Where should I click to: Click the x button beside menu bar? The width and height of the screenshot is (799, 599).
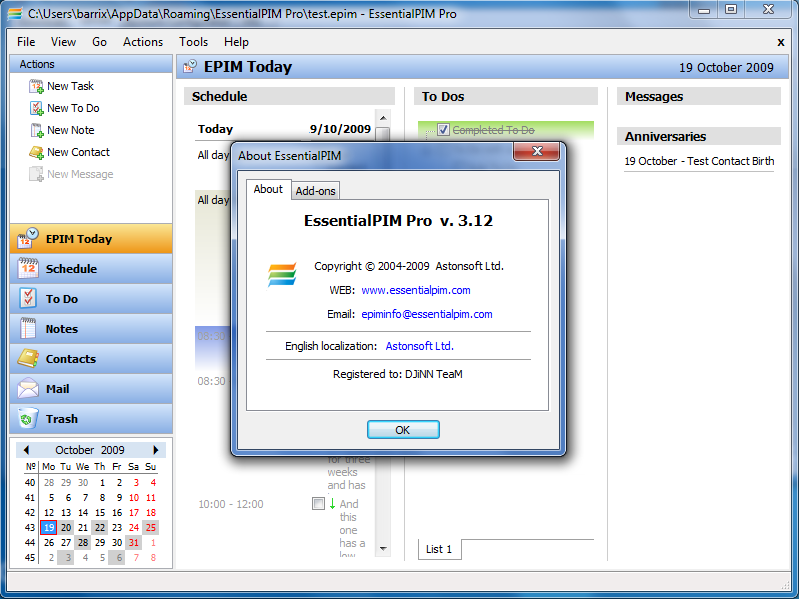(781, 42)
